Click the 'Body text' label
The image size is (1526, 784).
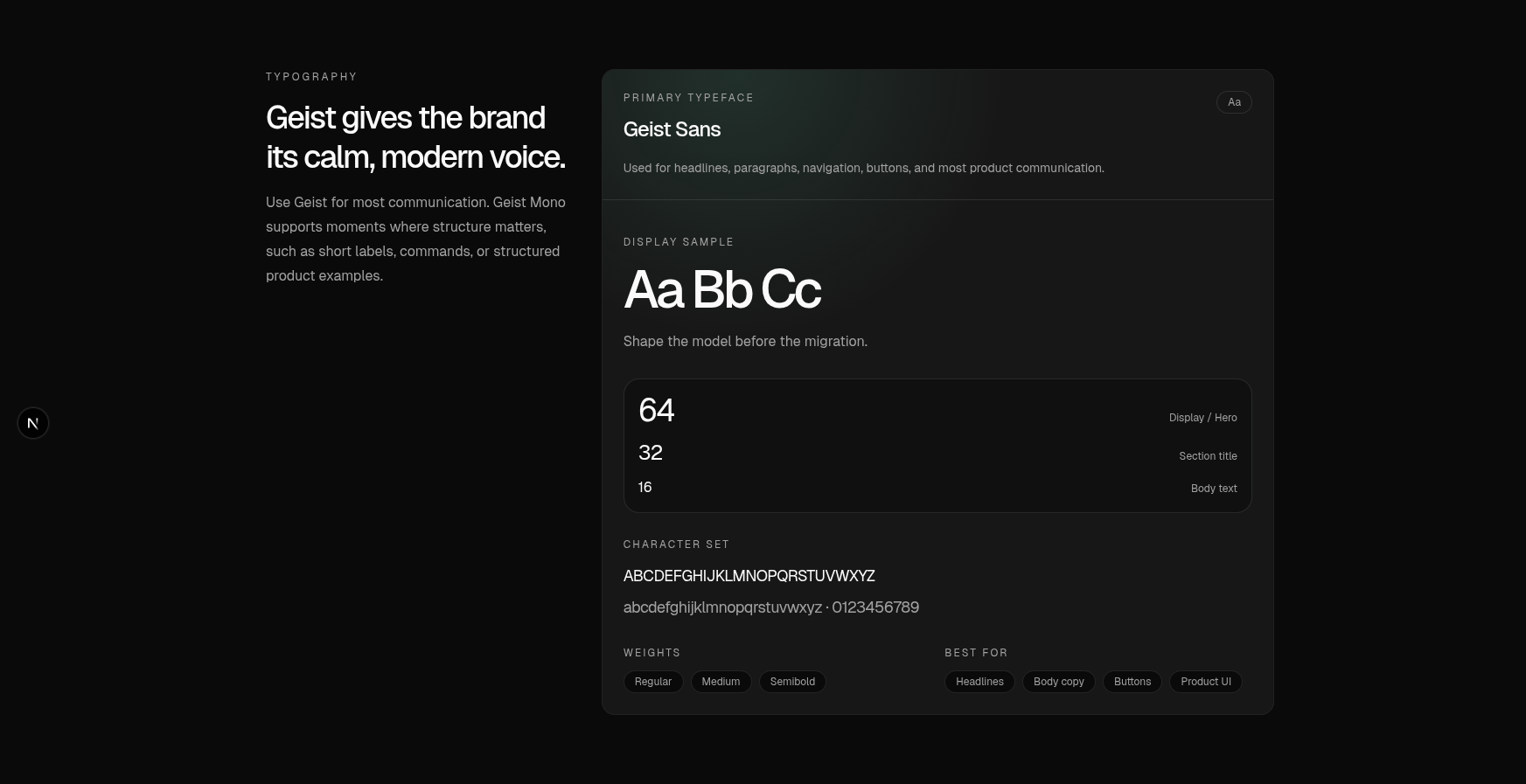coord(1214,489)
